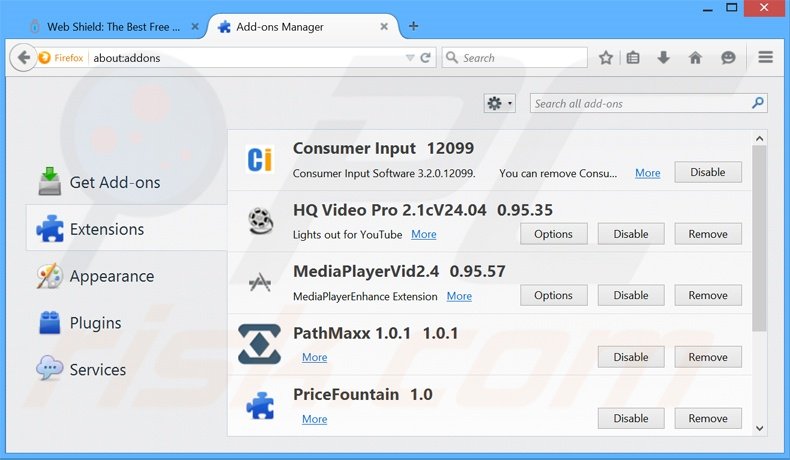Click the about:addons address field
This screenshot has width=790, height=460.
coord(247,58)
